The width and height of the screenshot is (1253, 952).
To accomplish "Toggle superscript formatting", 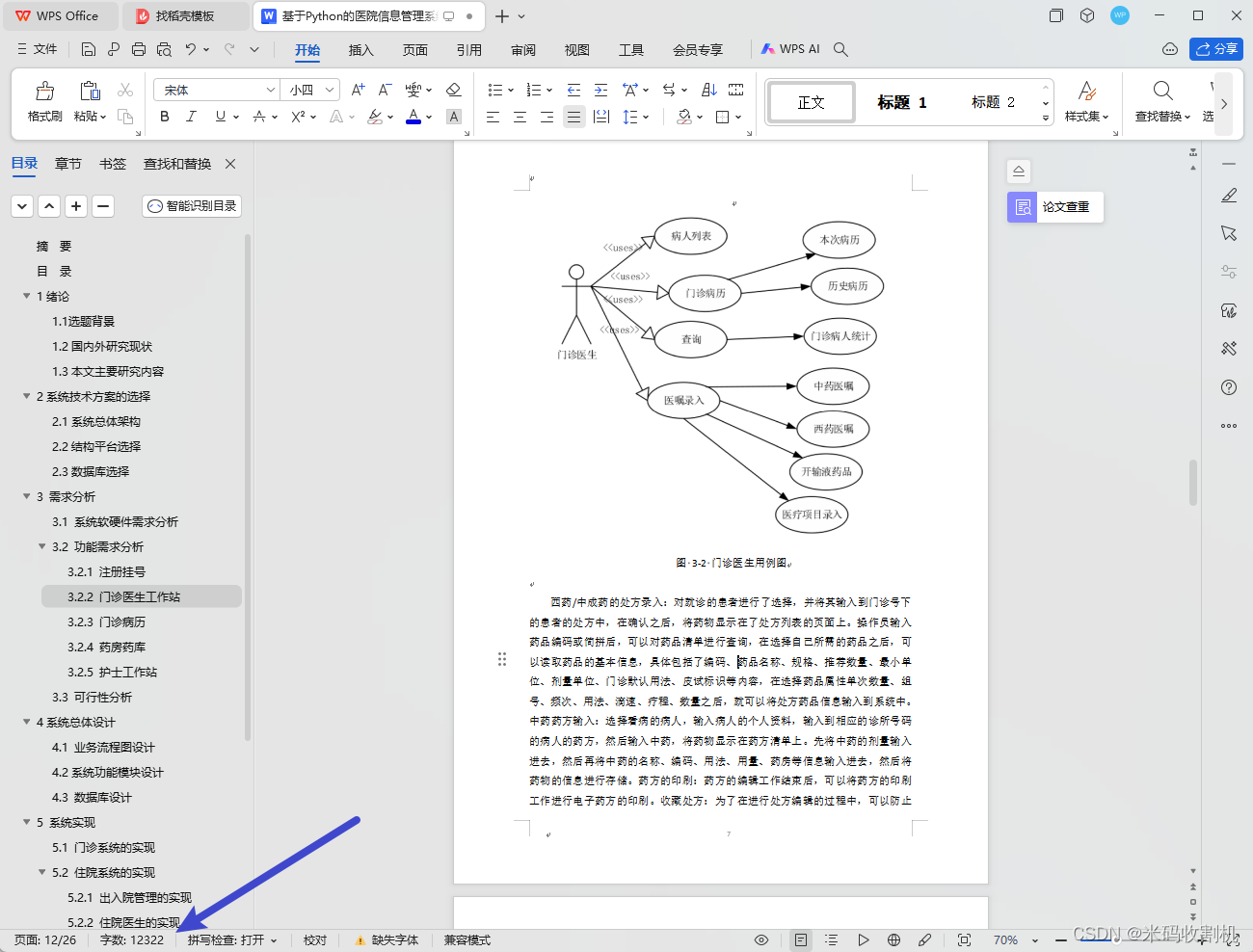I will [298, 117].
